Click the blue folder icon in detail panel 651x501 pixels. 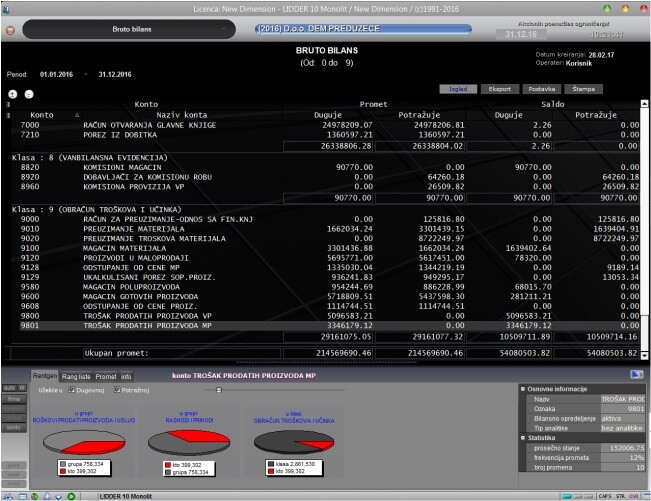click(636, 374)
